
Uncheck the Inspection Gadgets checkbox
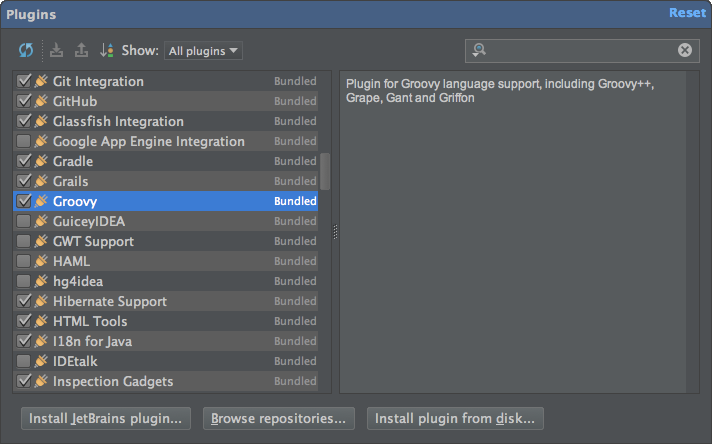coord(24,381)
